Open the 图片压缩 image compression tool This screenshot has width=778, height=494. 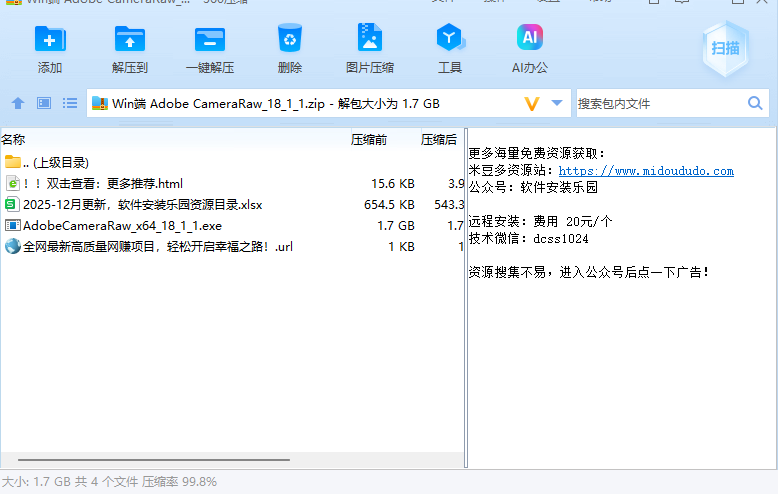[x=370, y=40]
